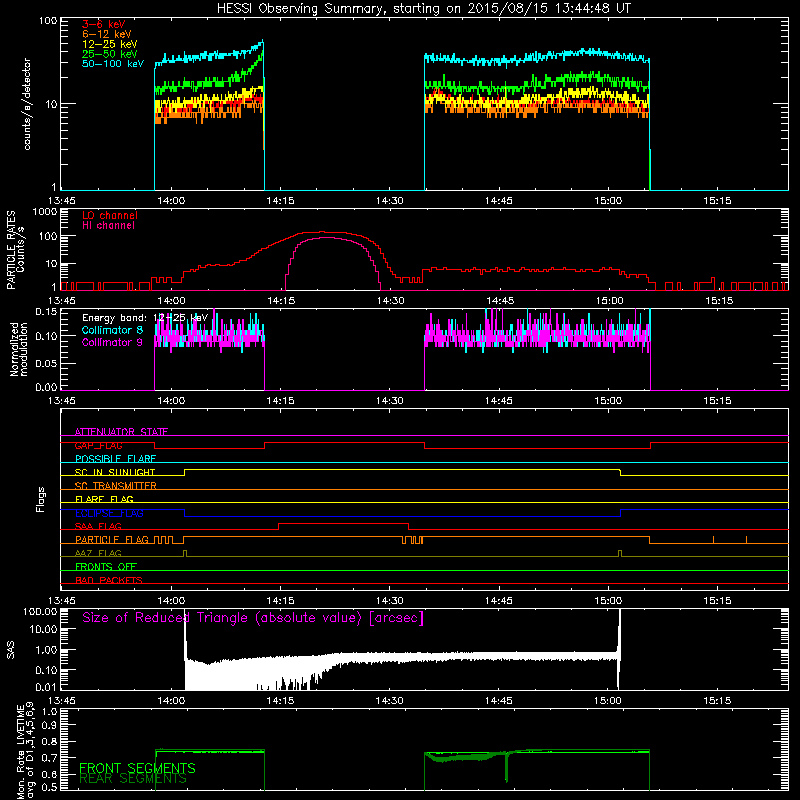Click the vertical 'Flags' axis label

pyautogui.click(x=41, y=499)
